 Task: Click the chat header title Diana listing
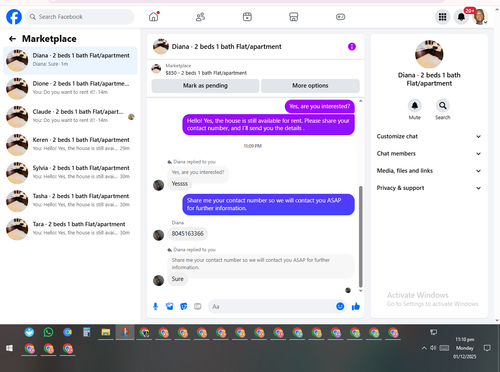(x=227, y=47)
